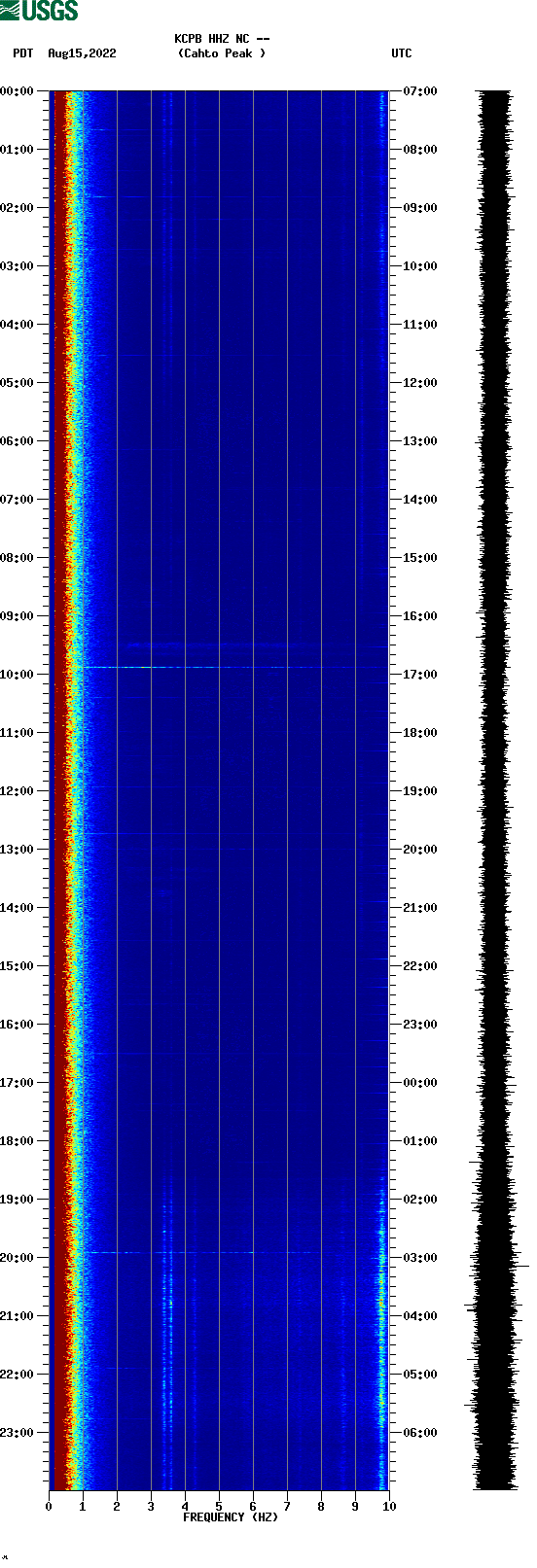The width and height of the screenshot is (537, 1568).
Task: Click the 7 Hz frequency tick label
Action: click(287, 1507)
